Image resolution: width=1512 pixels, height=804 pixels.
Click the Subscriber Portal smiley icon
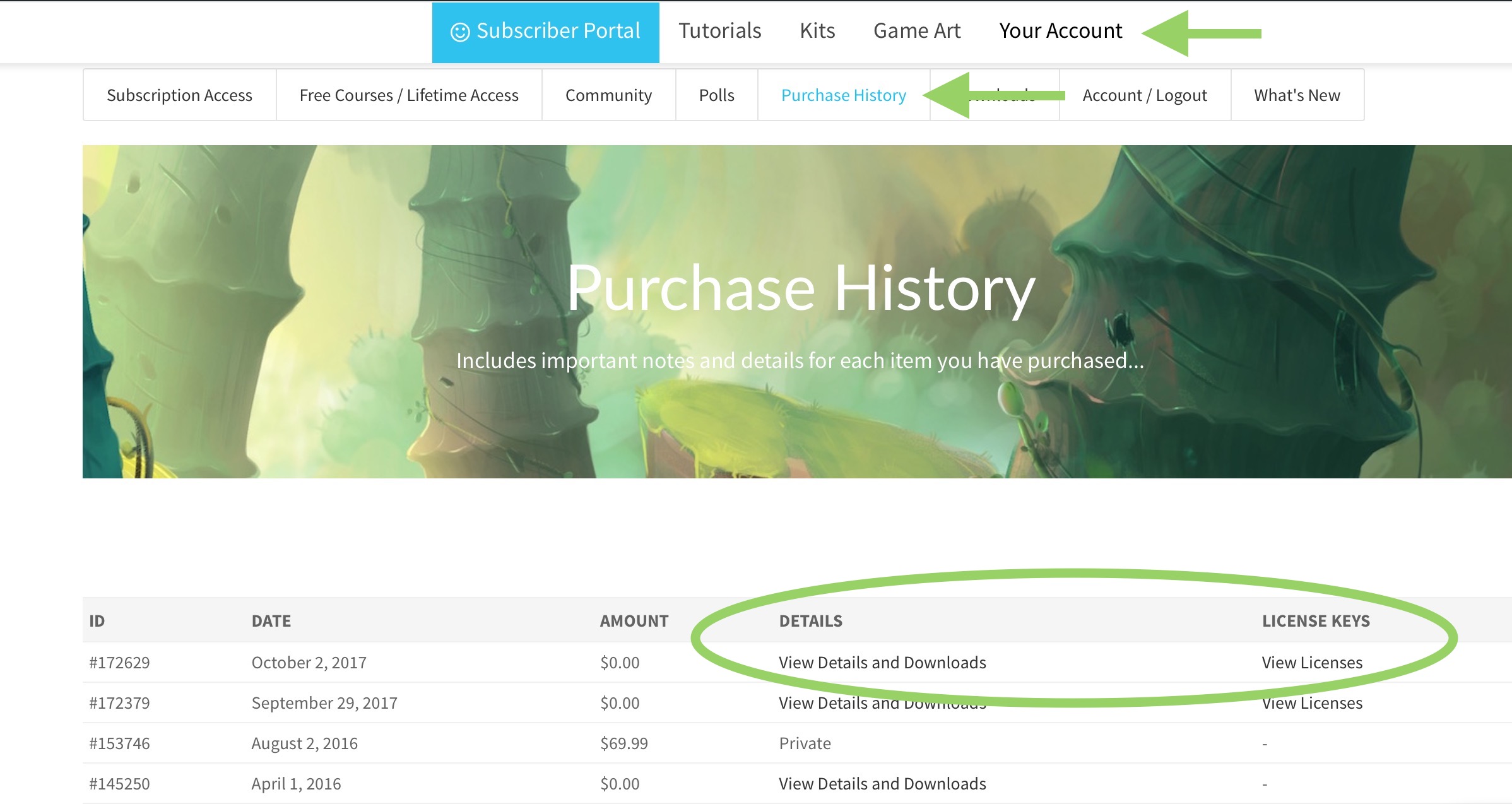[x=459, y=32]
